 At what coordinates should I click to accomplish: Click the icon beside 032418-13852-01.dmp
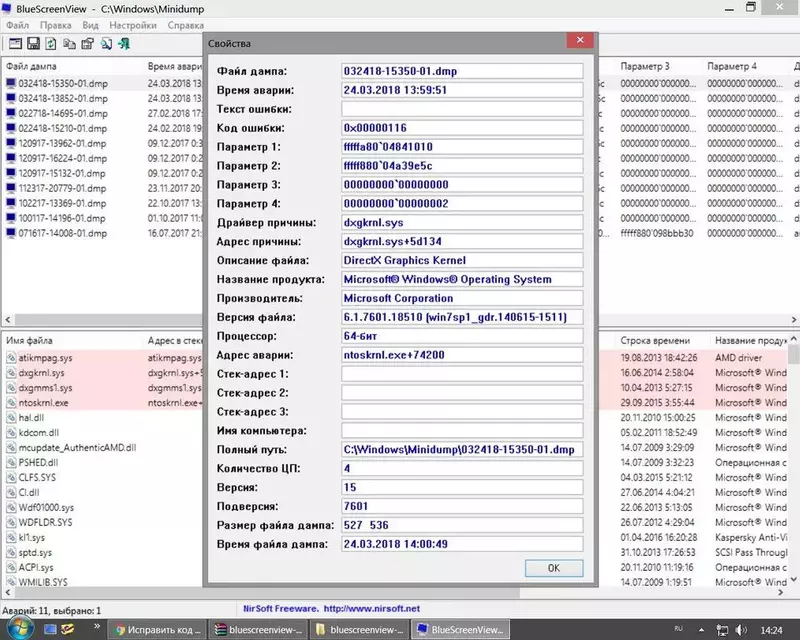[11, 98]
